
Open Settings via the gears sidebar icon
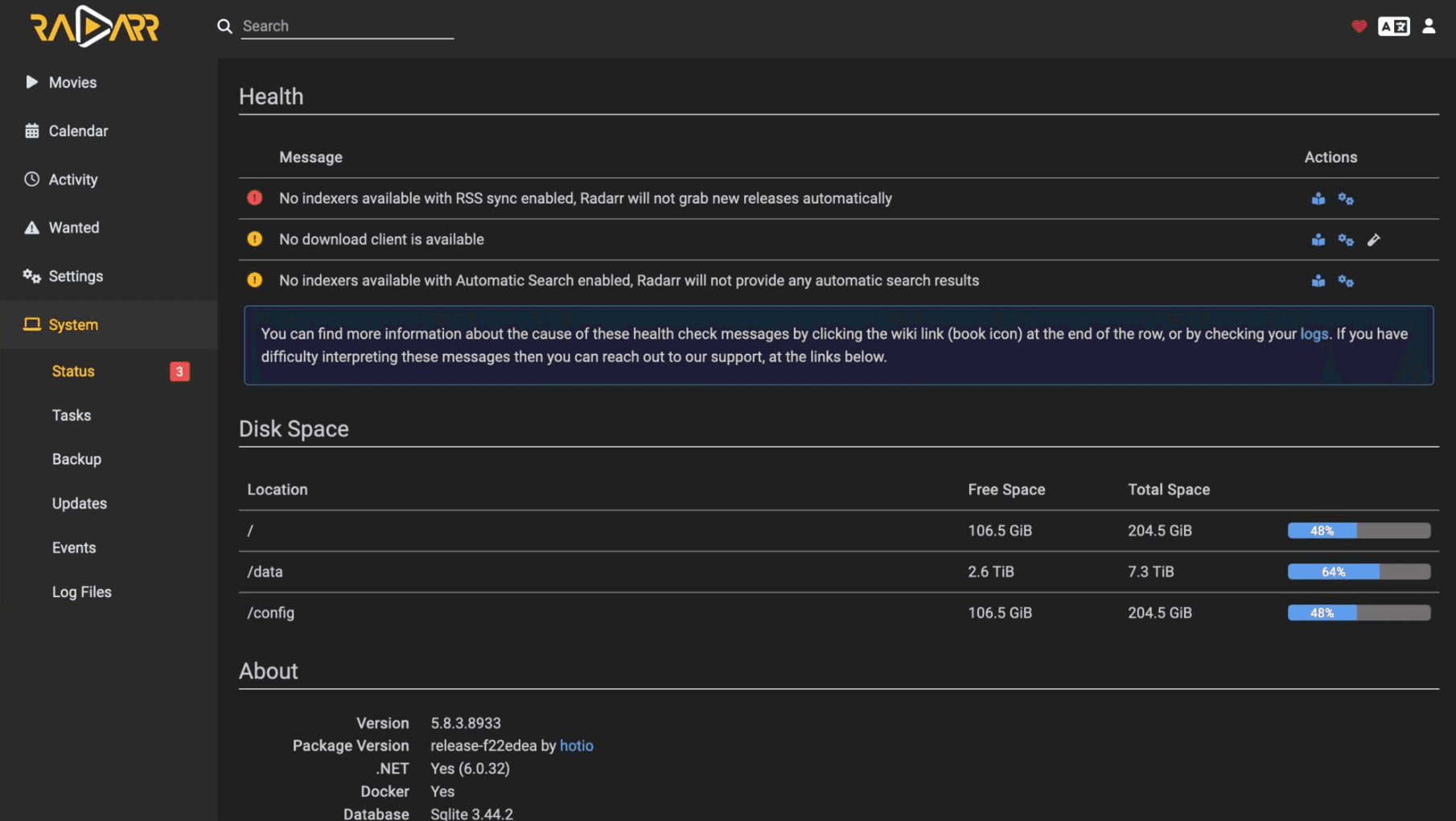[x=31, y=275]
